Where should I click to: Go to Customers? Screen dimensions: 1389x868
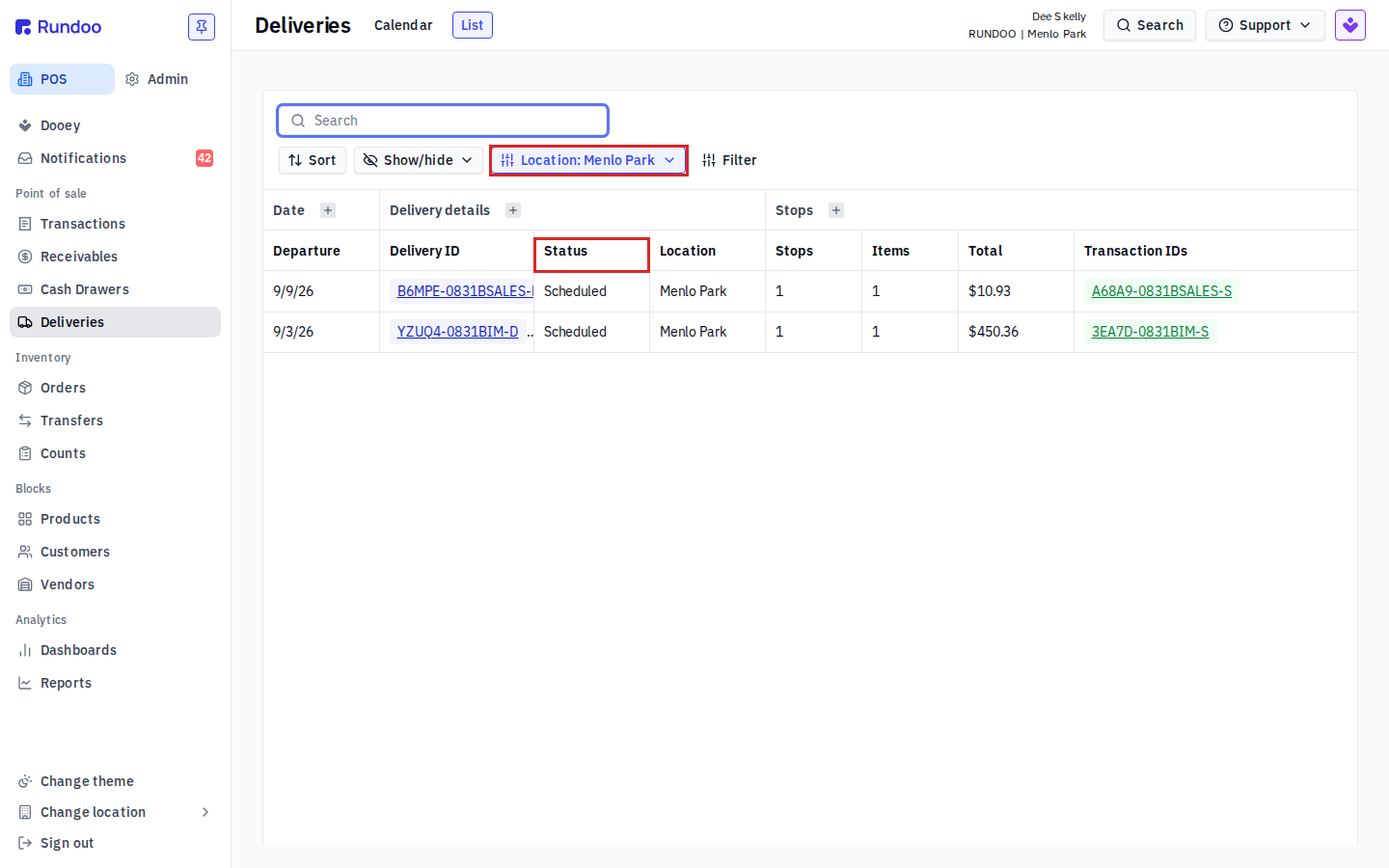click(x=115, y=552)
